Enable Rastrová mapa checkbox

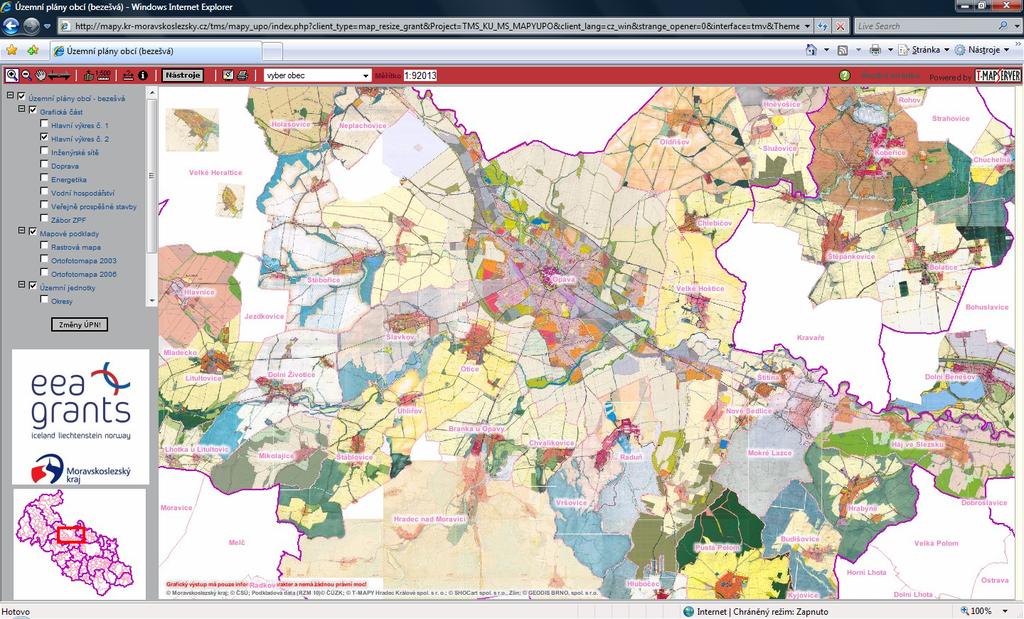tap(44, 246)
